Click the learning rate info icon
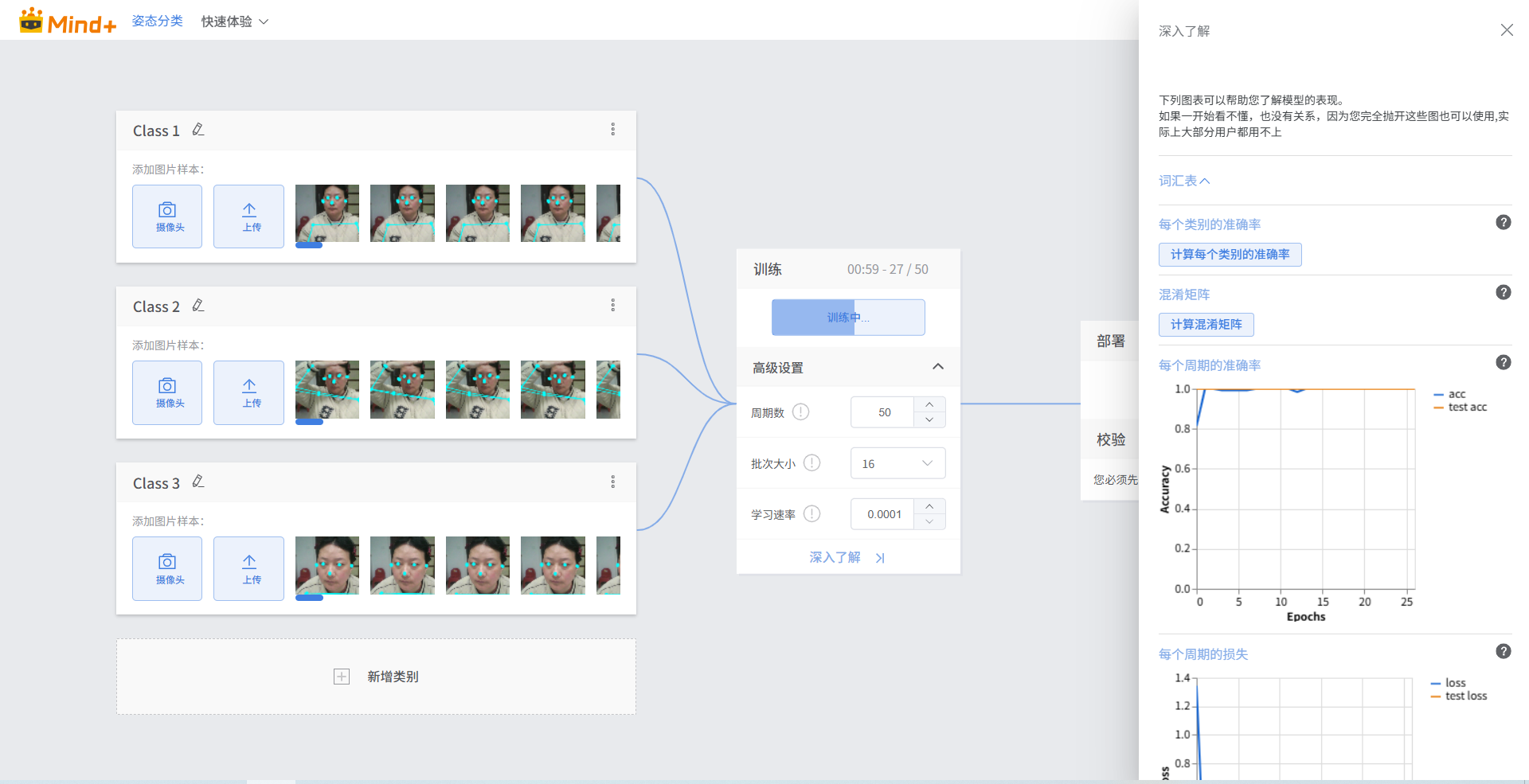This screenshot has width=1529, height=784. pyautogui.click(x=811, y=514)
